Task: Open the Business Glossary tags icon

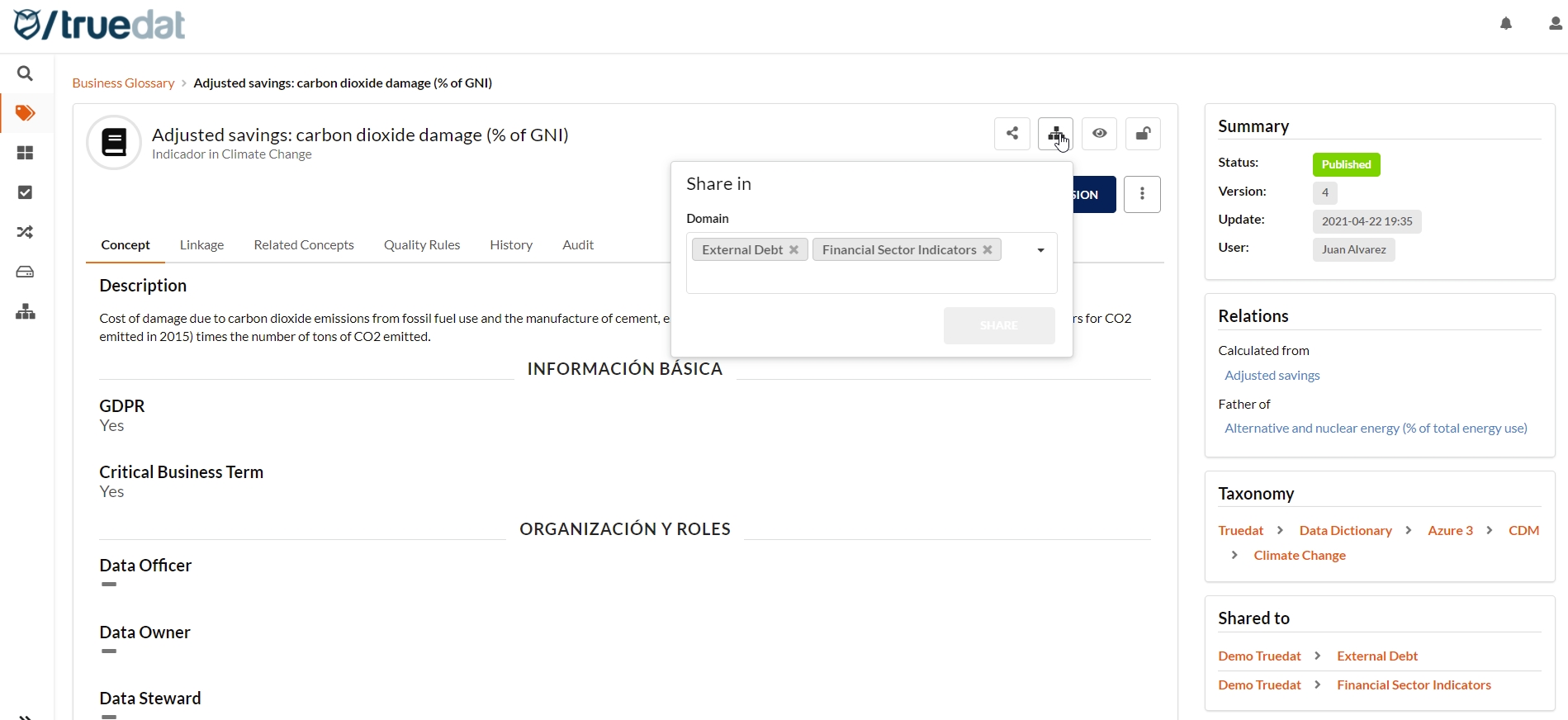Action: click(x=26, y=113)
